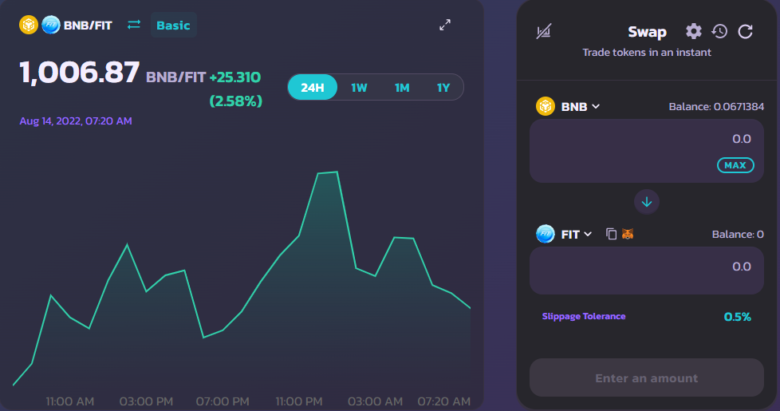Click the Enter an amount button
The width and height of the screenshot is (780, 411).
coord(647,378)
